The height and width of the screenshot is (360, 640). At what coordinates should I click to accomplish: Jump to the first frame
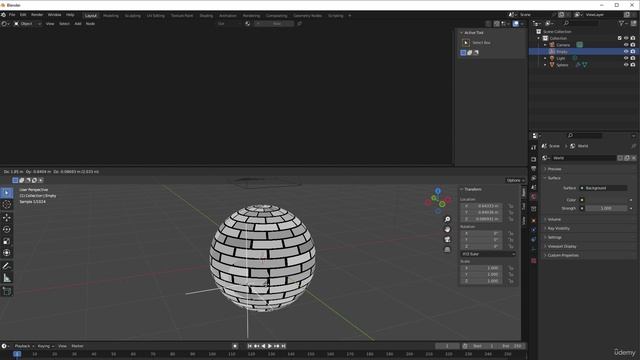point(250,346)
